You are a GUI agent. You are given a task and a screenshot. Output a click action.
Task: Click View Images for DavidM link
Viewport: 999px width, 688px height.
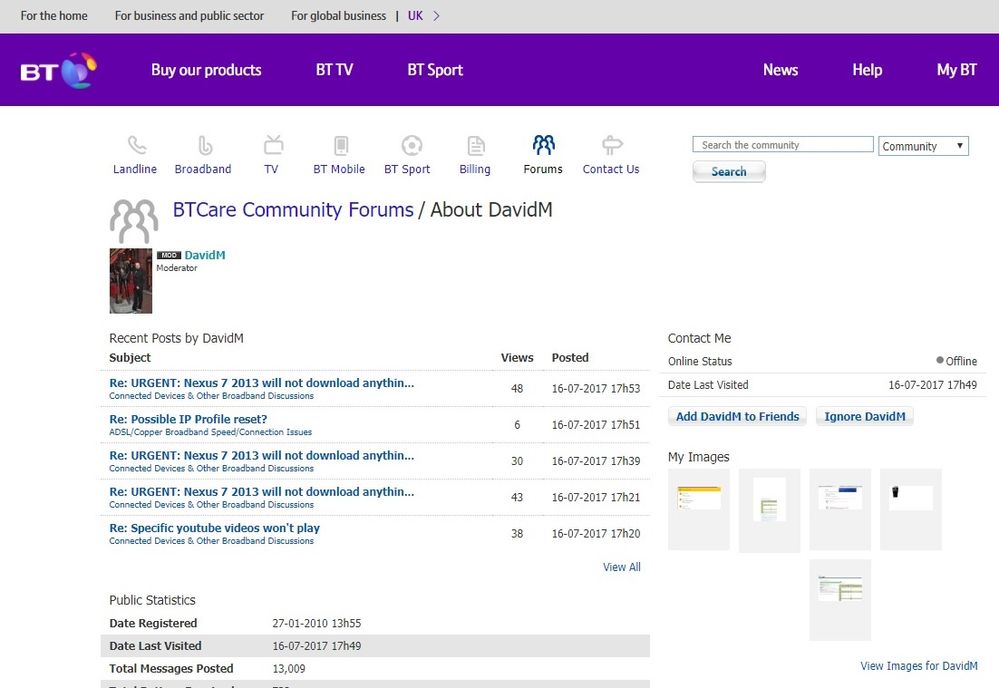click(x=919, y=666)
